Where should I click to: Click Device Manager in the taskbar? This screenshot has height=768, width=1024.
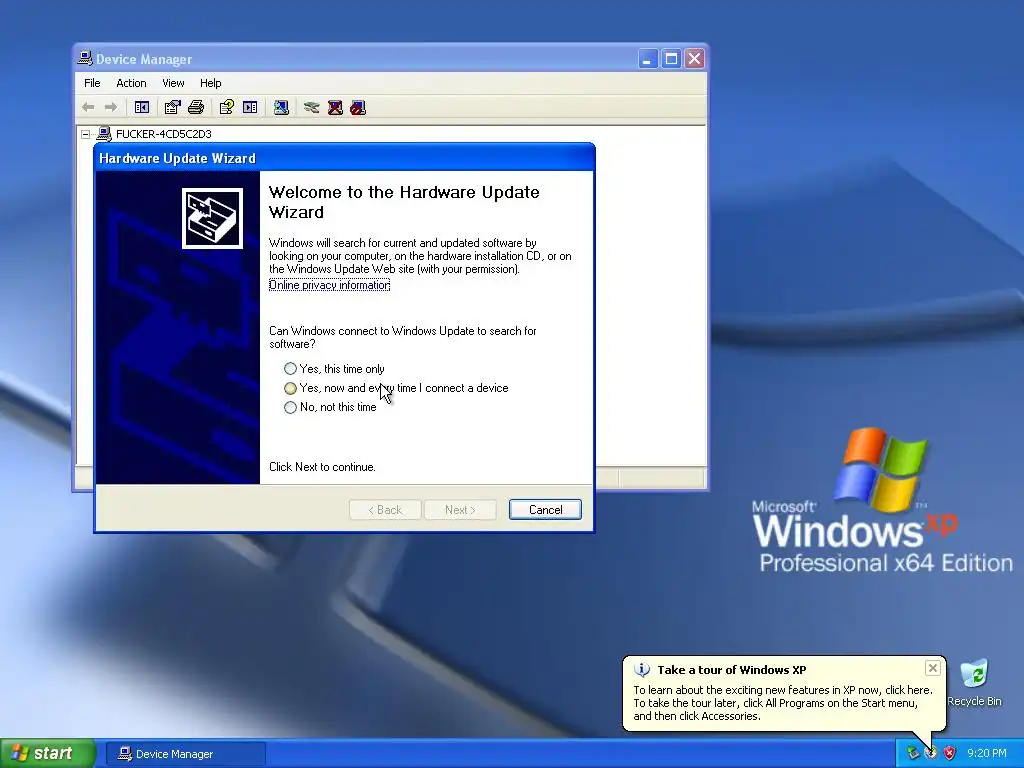point(185,754)
